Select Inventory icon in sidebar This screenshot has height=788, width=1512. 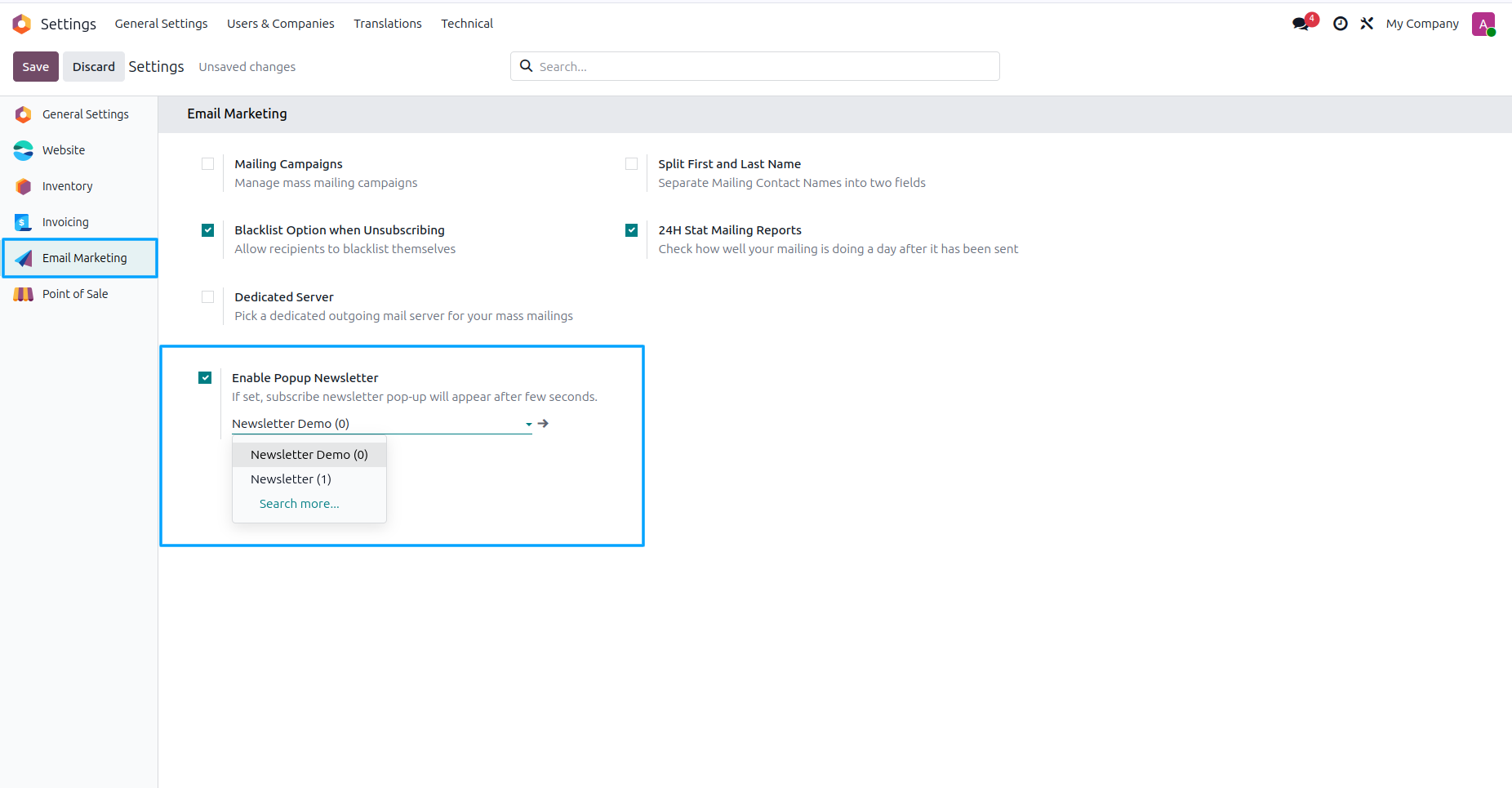[24, 186]
